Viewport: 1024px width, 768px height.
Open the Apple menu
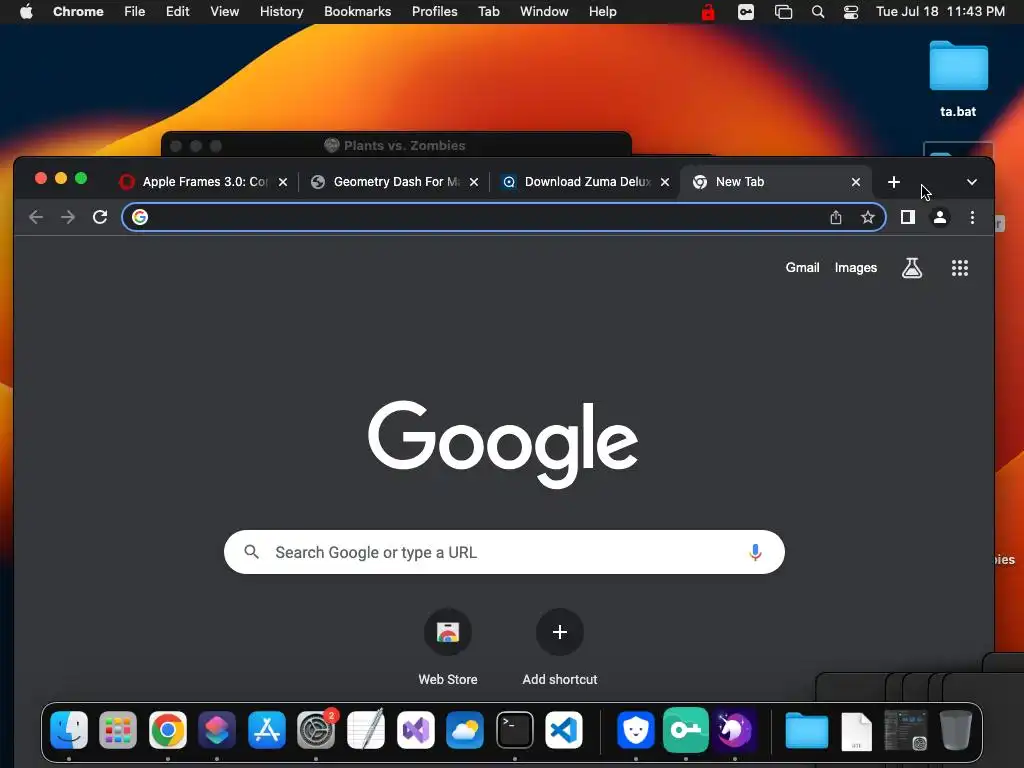click(x=26, y=12)
